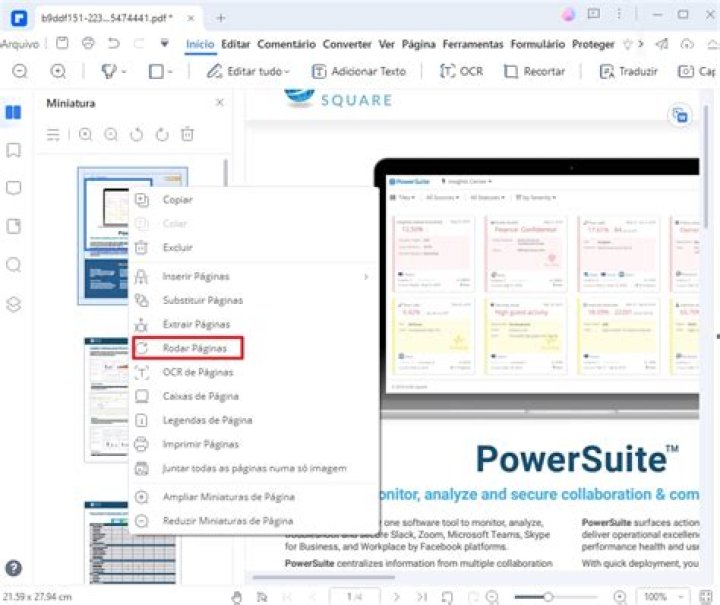720x605 pixels.
Task: Choose Copiar in context menu
Action: click(253, 200)
